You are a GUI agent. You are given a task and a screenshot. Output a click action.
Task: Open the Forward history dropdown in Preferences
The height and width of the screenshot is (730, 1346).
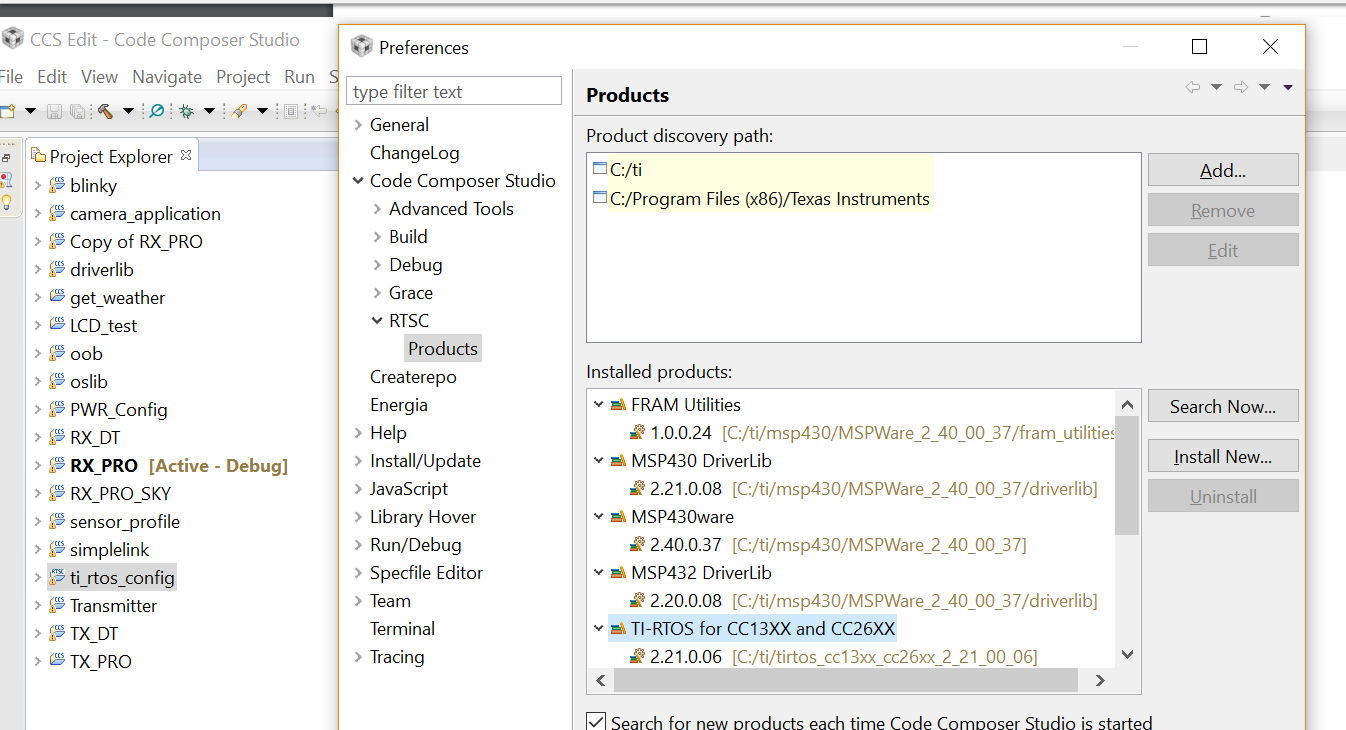point(1265,87)
